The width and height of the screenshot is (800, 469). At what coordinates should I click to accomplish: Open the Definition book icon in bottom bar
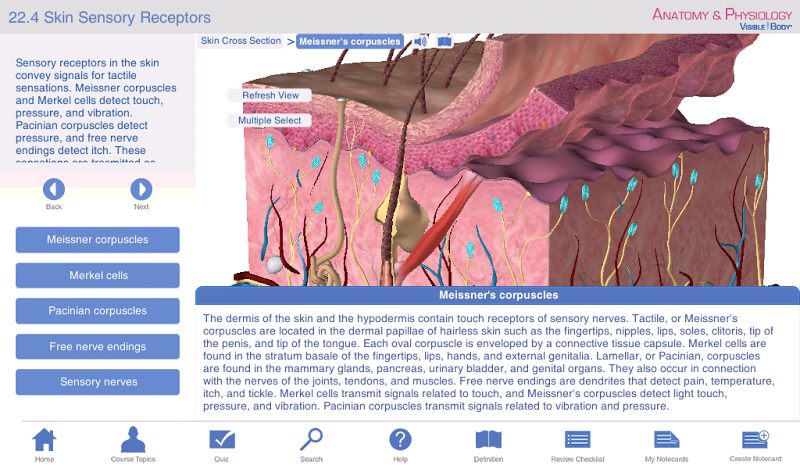[x=489, y=445]
